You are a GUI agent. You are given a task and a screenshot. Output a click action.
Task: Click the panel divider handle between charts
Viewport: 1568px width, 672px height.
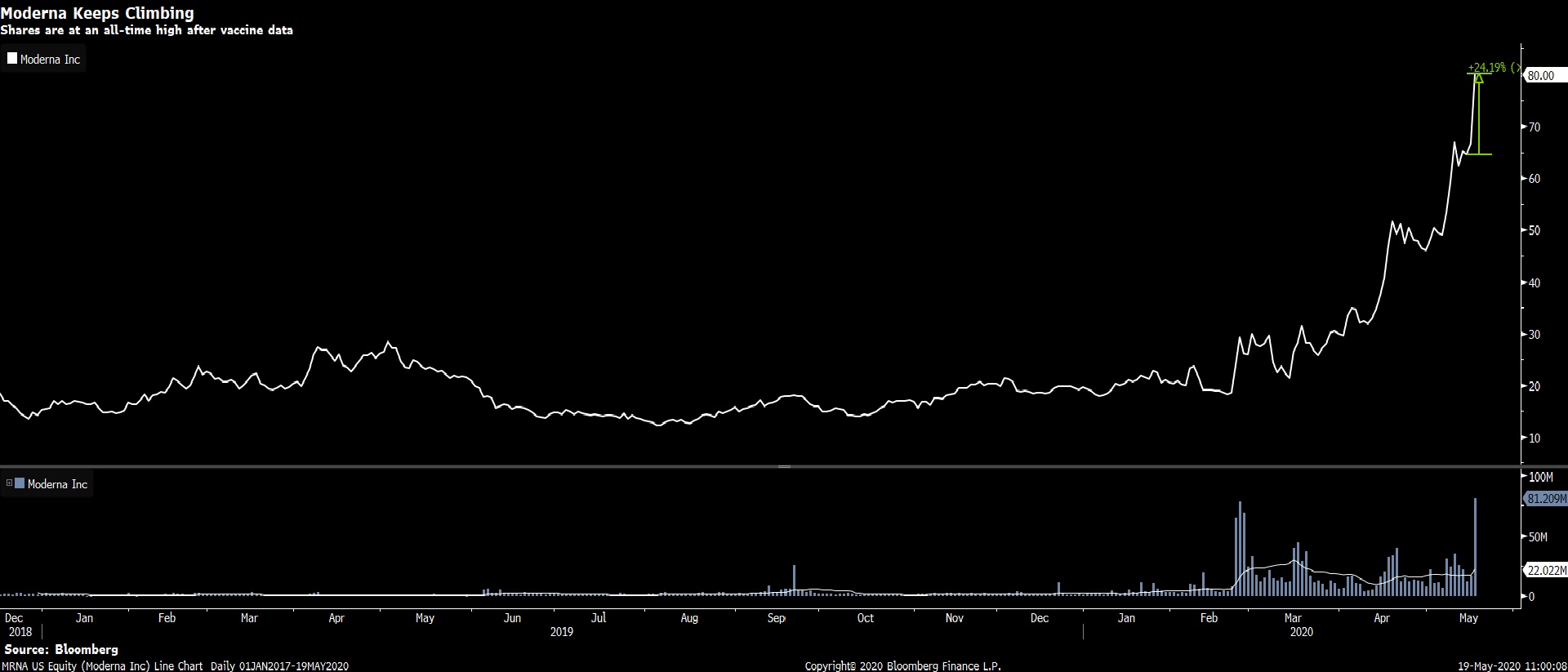coord(784,466)
